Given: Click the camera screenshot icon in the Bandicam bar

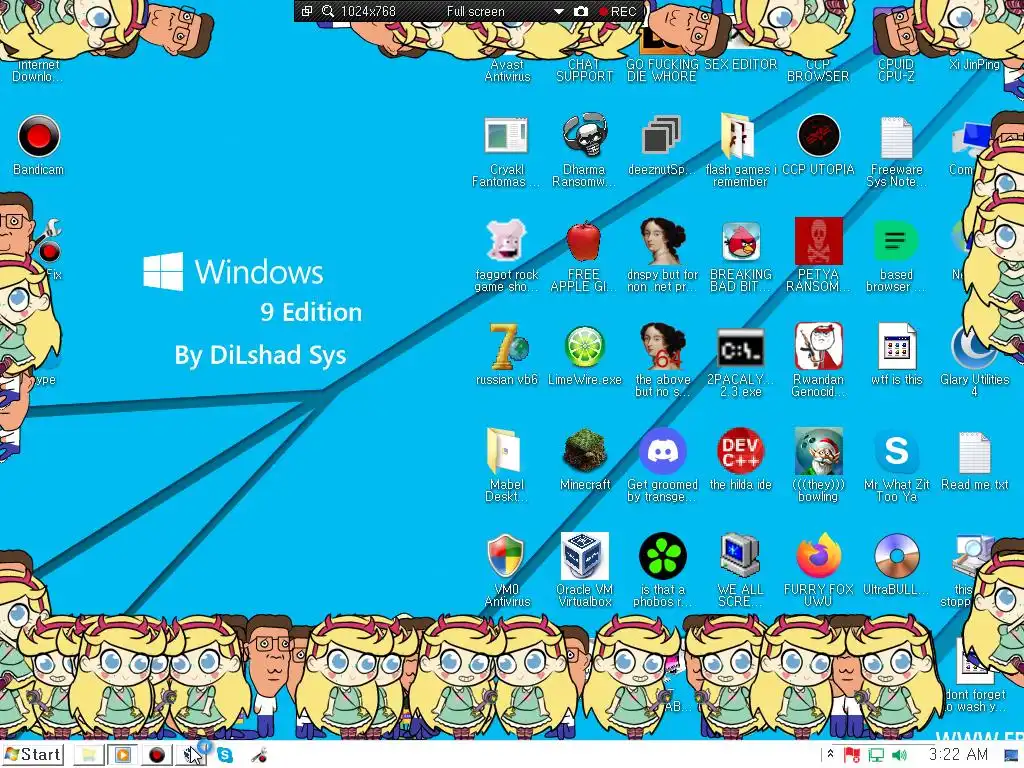Looking at the screenshot, I should [581, 11].
